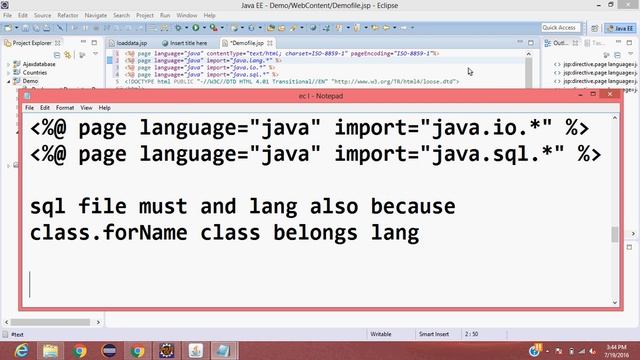The width and height of the screenshot is (640, 360).
Task: Open the Eclipse Project menu
Action: tap(145, 16)
